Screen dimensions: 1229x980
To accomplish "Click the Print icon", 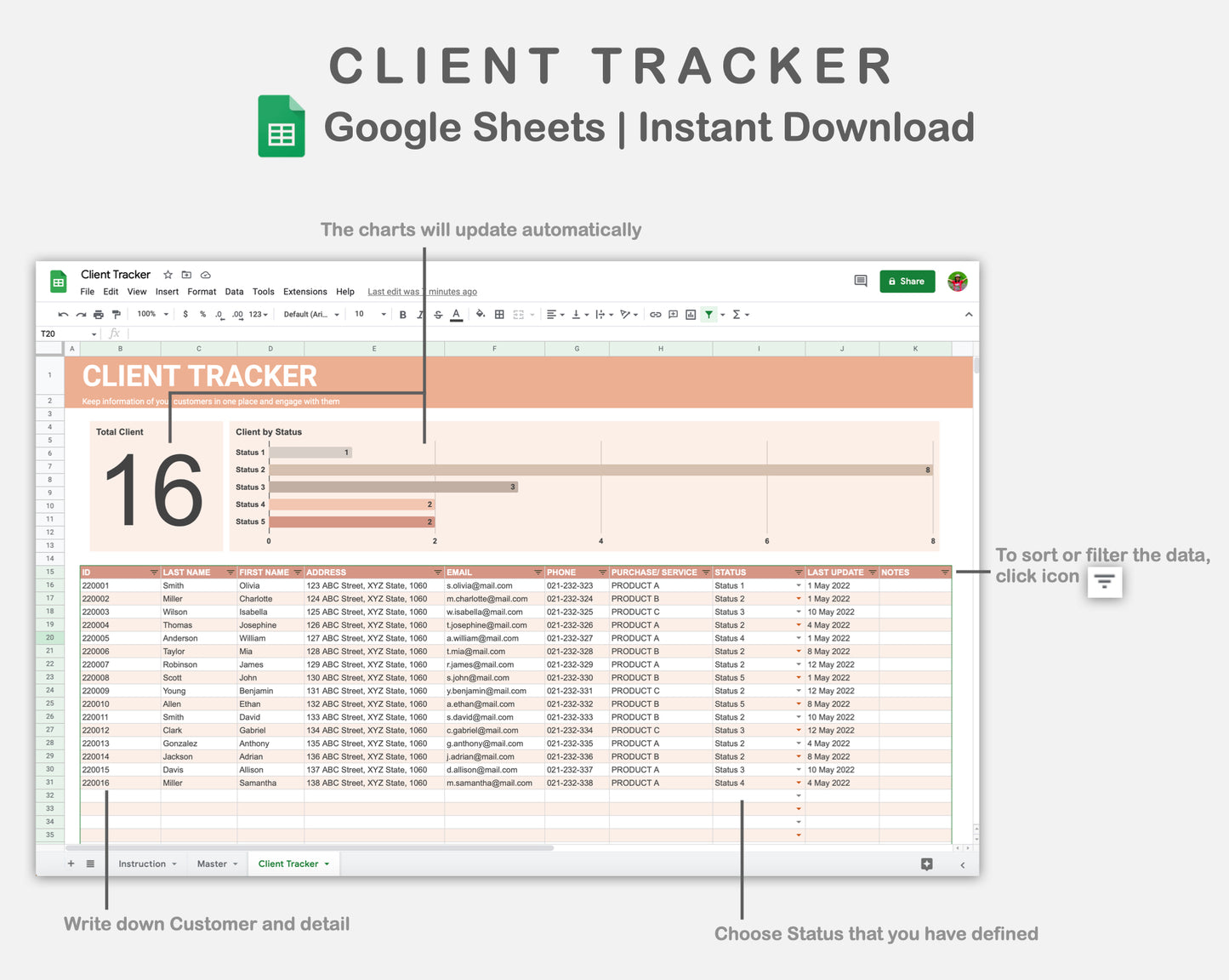I will (98, 314).
